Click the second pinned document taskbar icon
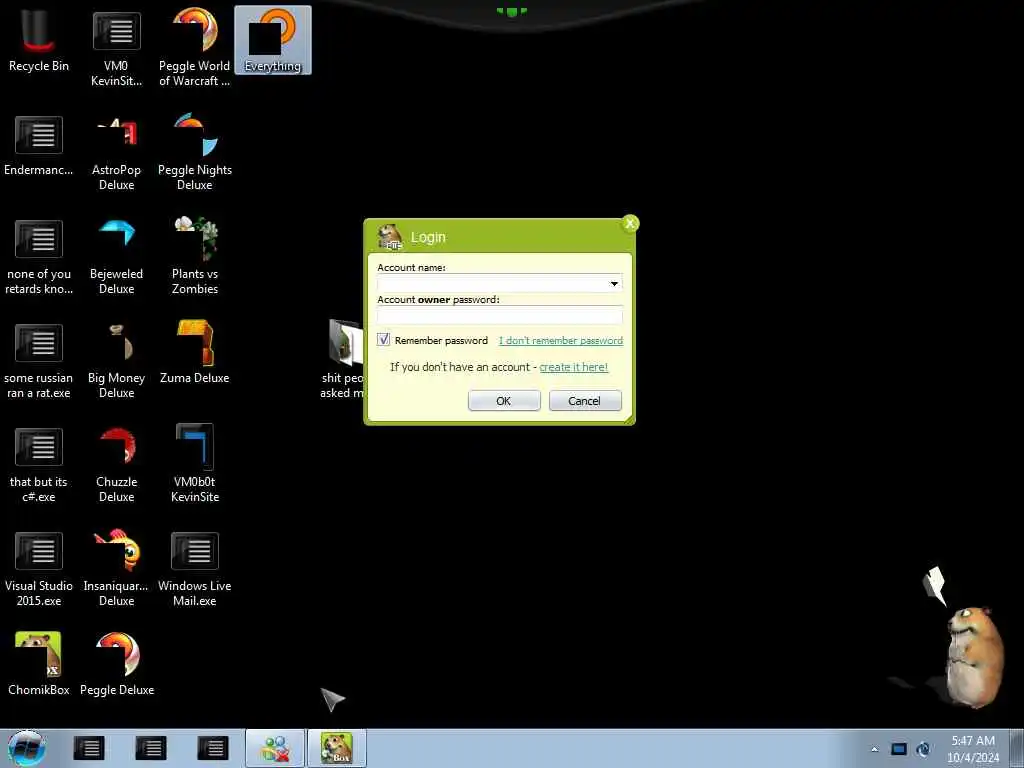The width and height of the screenshot is (1024, 768). point(151,748)
